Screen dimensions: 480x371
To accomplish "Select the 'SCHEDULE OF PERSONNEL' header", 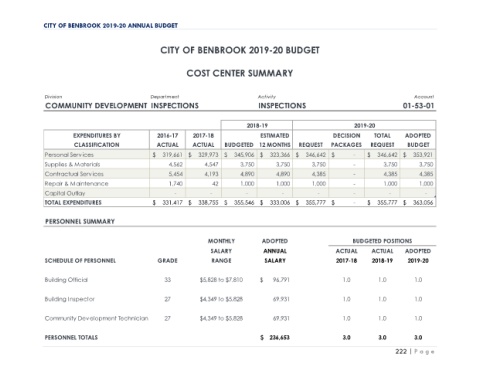I will (80, 261).
